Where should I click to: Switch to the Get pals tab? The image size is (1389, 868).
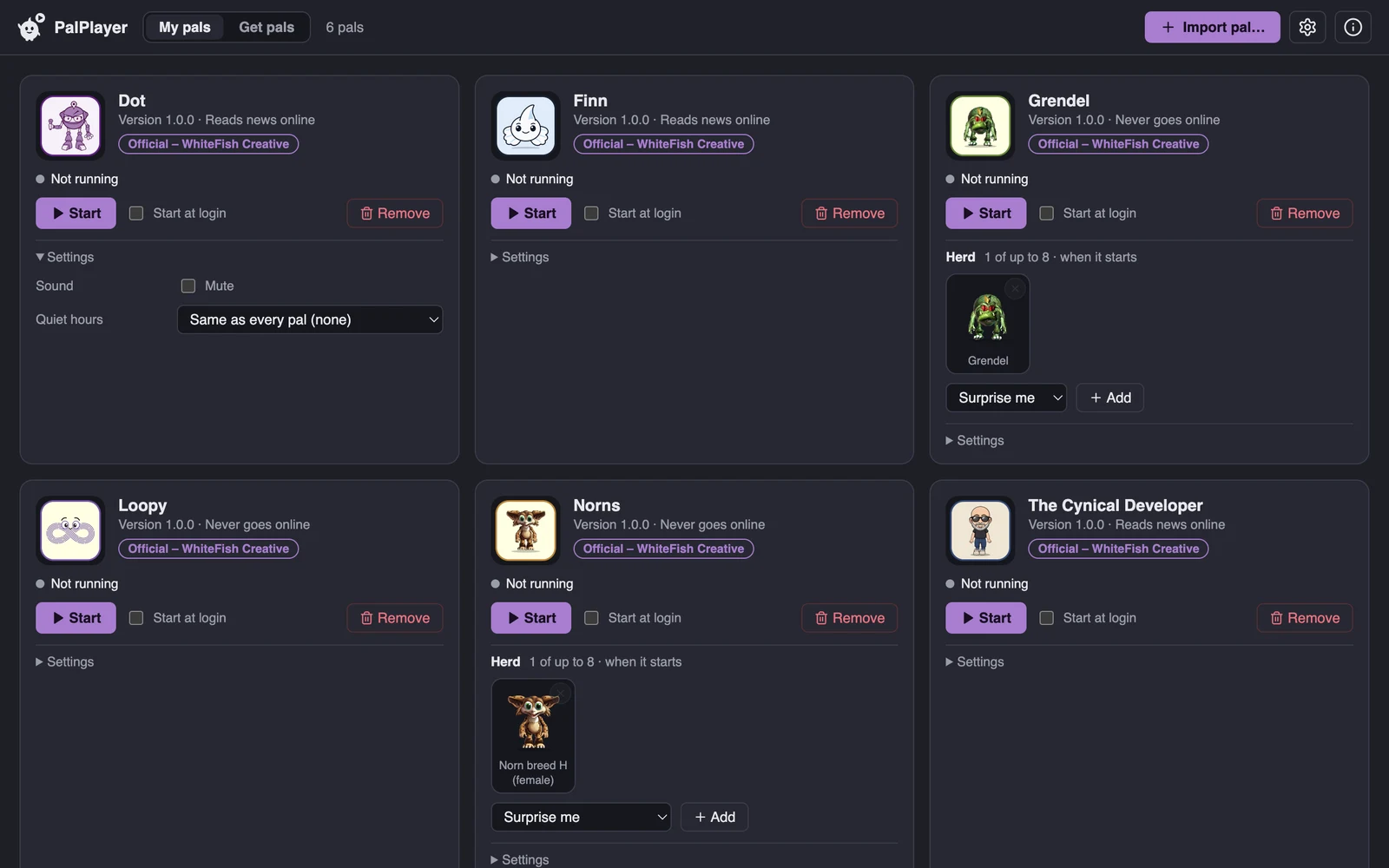(267, 27)
